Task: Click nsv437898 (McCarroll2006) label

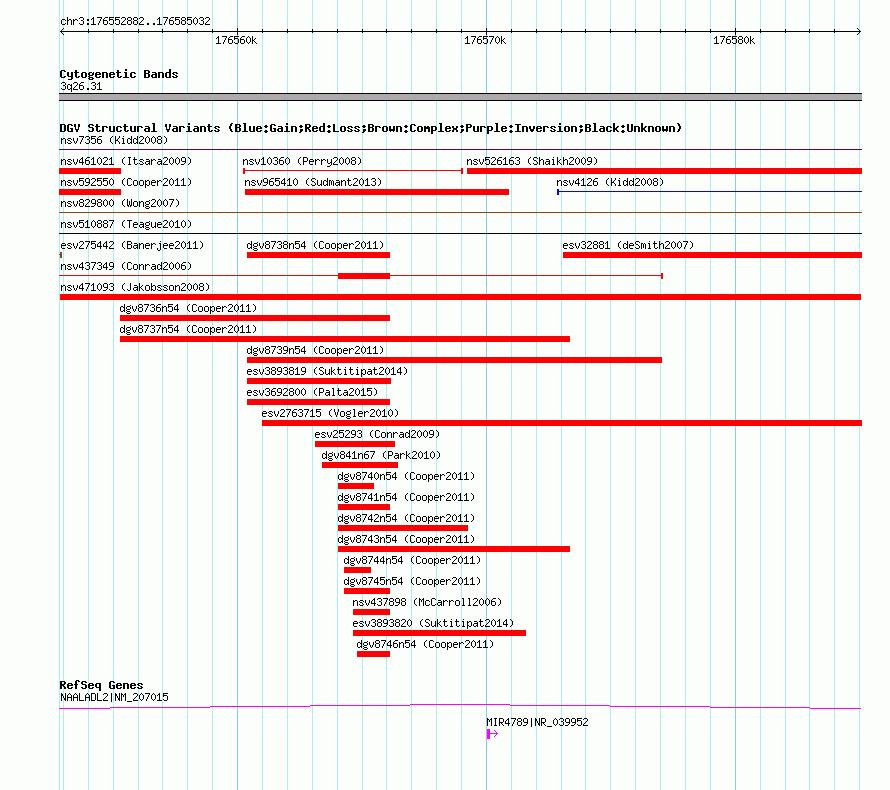Action: 427,602
